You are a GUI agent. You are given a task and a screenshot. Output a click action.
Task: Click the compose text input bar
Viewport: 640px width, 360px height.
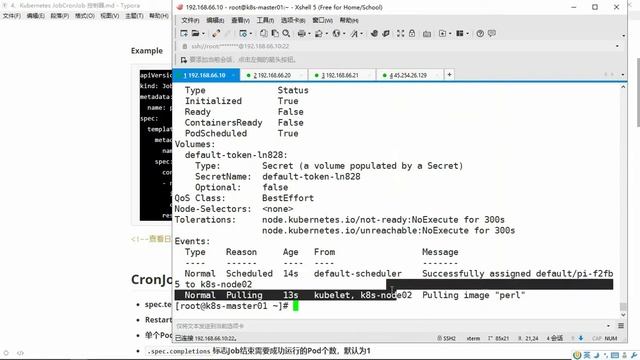390,326
